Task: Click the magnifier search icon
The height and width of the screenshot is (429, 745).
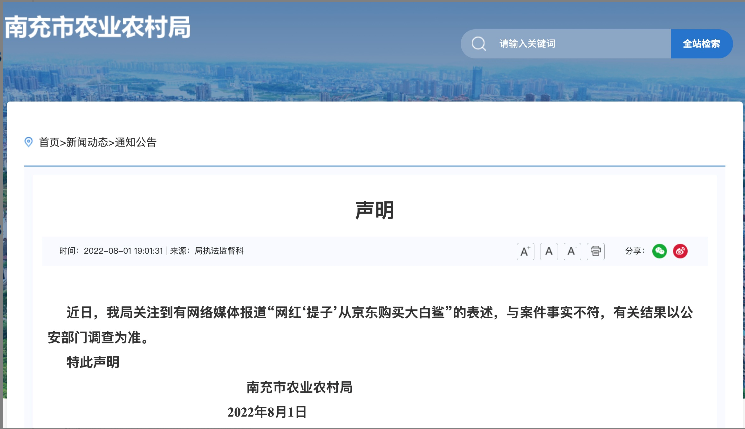Action: click(x=478, y=44)
